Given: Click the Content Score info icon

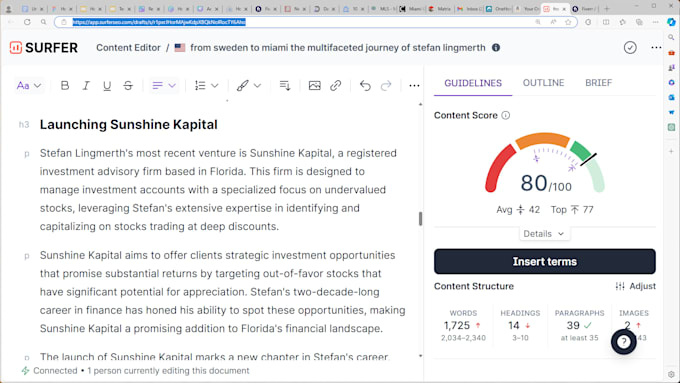Looking at the screenshot, I should tap(506, 115).
